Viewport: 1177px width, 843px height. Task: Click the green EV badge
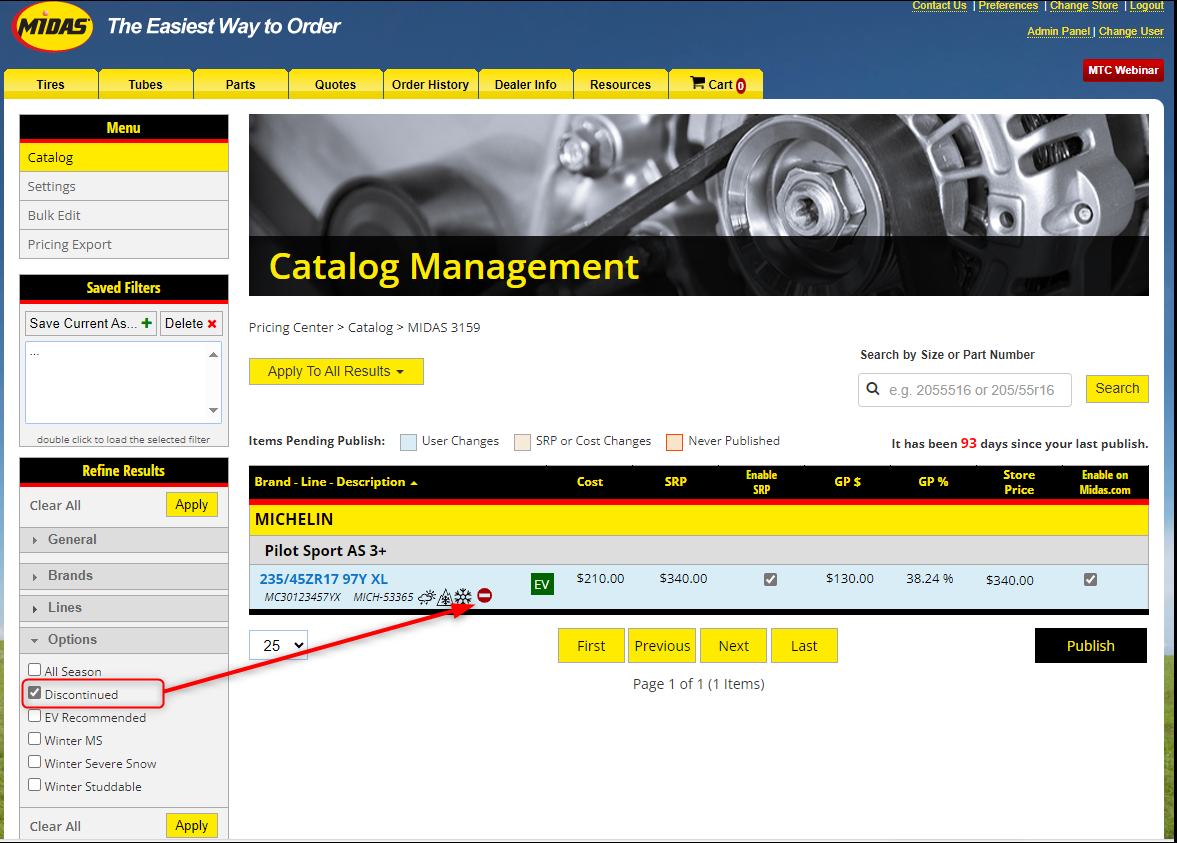[542, 584]
